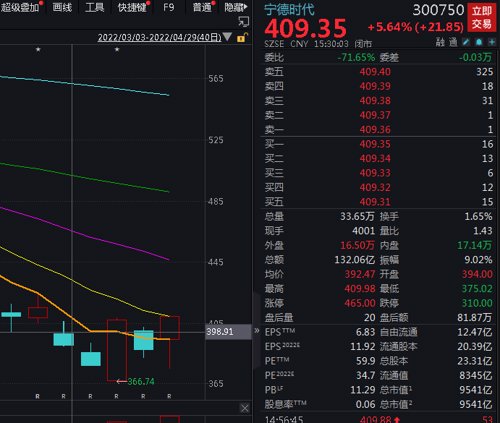Screen dimensions: 500x423
Task: Click the bell price alert icon
Action: (x=479, y=42)
